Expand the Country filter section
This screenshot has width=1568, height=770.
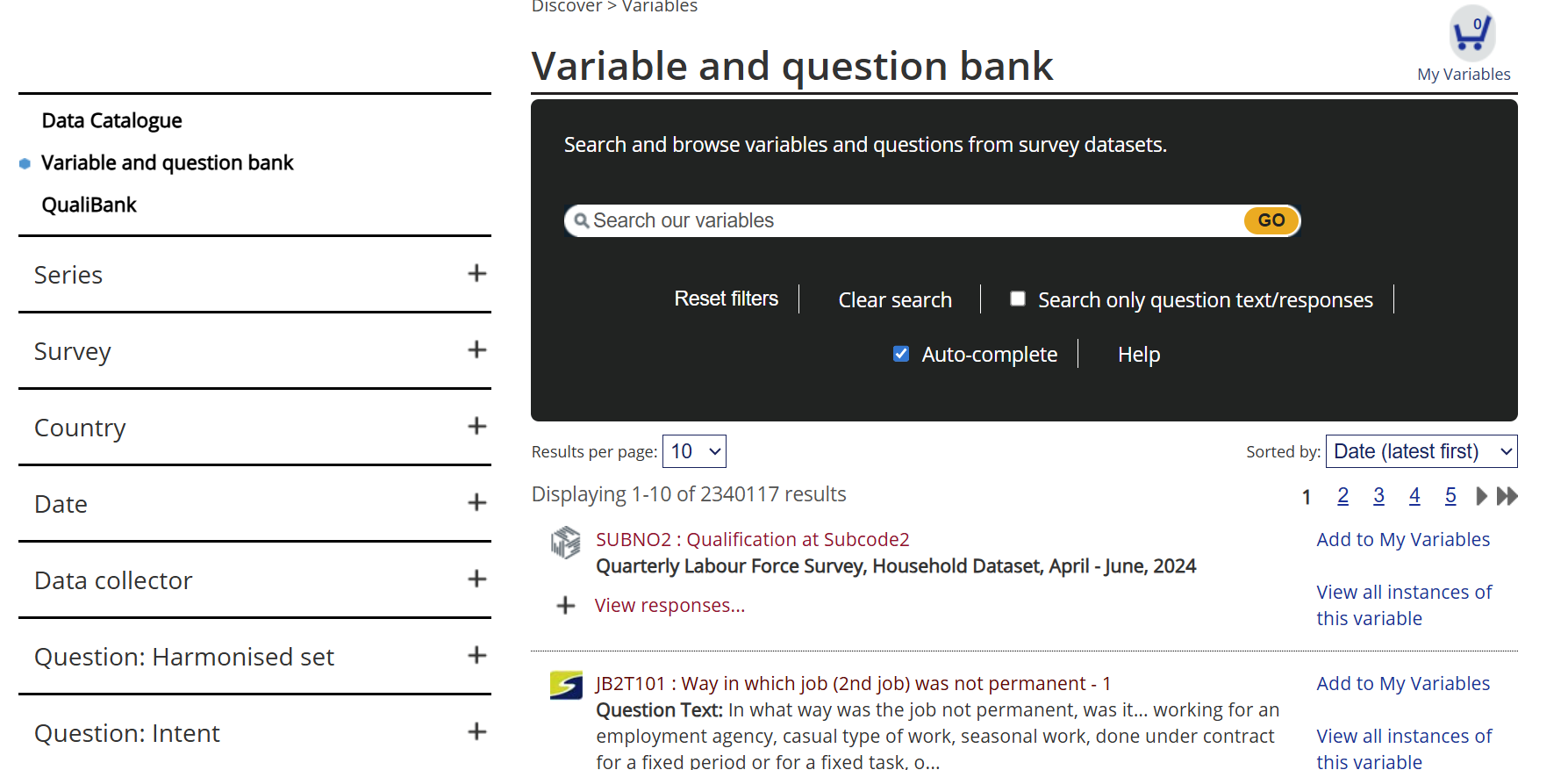tap(476, 427)
